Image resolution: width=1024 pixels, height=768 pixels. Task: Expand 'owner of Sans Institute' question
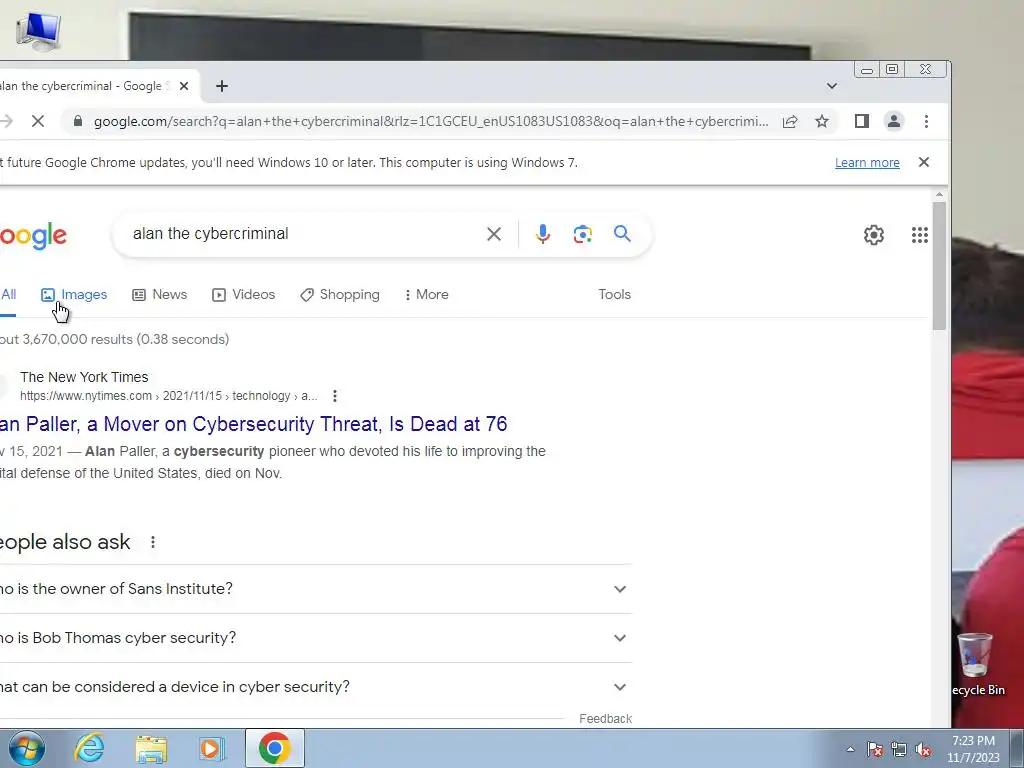click(x=315, y=589)
